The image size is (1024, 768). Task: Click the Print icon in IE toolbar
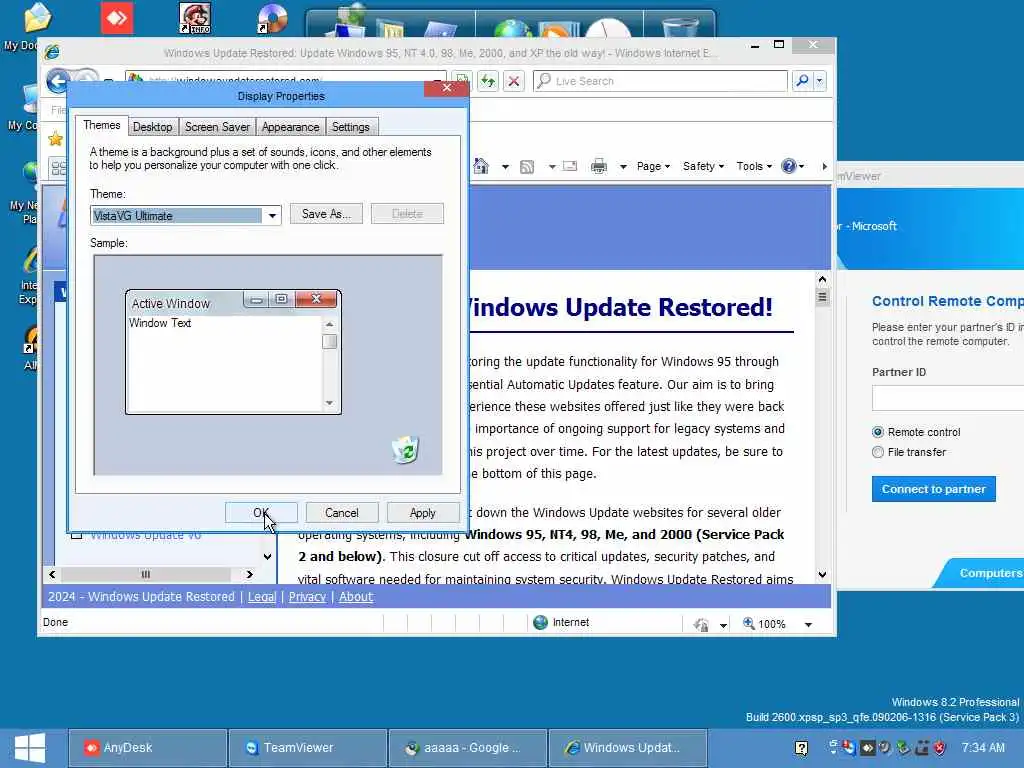click(598, 167)
